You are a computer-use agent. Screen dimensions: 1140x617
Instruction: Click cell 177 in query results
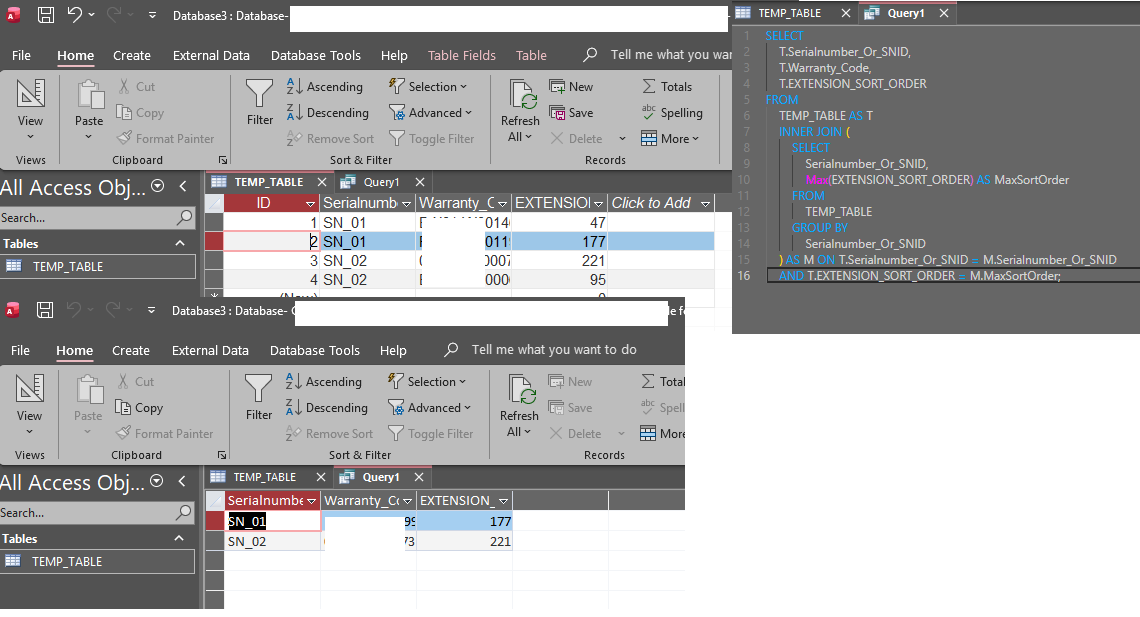coord(465,521)
